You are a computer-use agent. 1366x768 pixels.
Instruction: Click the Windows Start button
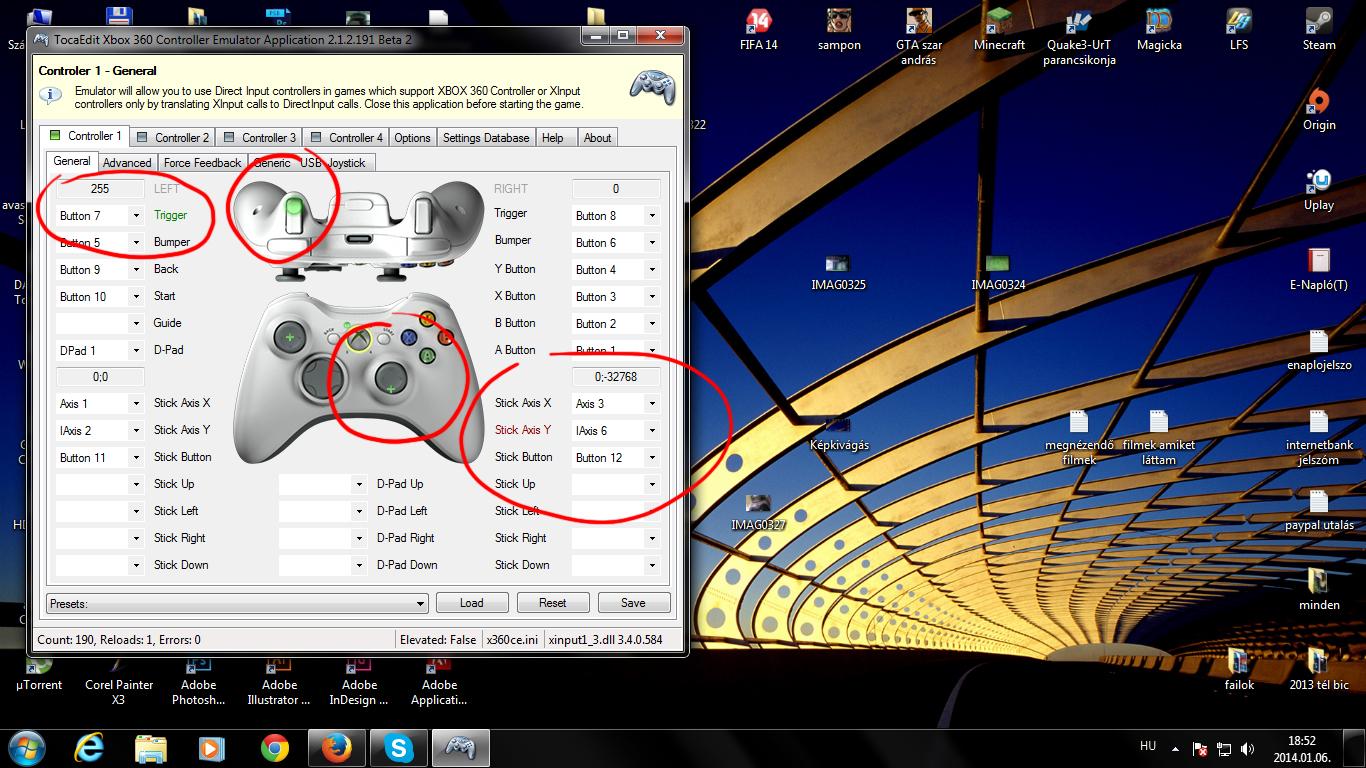coord(27,747)
